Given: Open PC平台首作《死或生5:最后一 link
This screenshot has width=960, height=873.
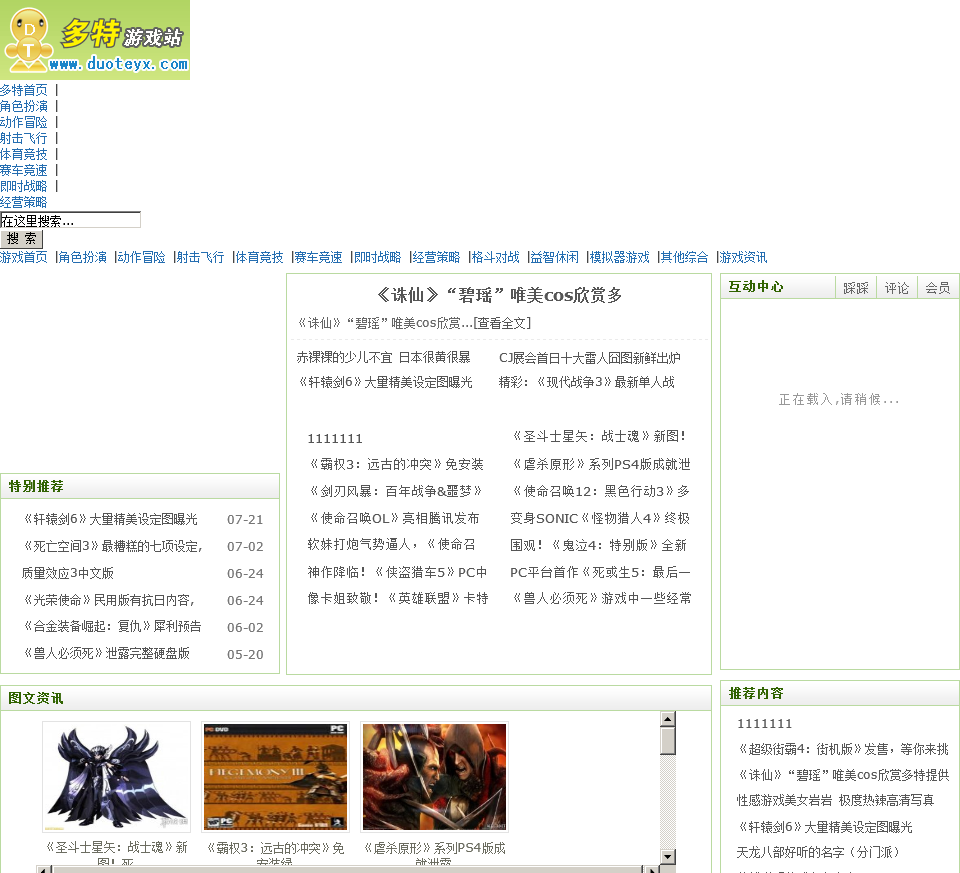Looking at the screenshot, I should coord(601,572).
